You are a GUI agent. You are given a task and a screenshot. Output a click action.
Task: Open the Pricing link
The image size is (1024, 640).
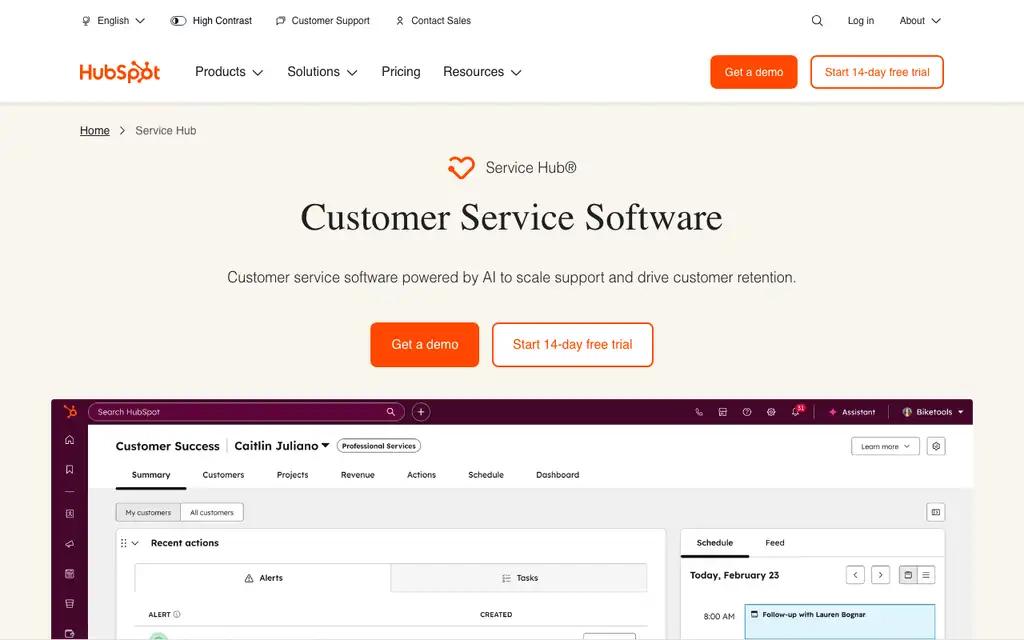pyautogui.click(x=401, y=72)
